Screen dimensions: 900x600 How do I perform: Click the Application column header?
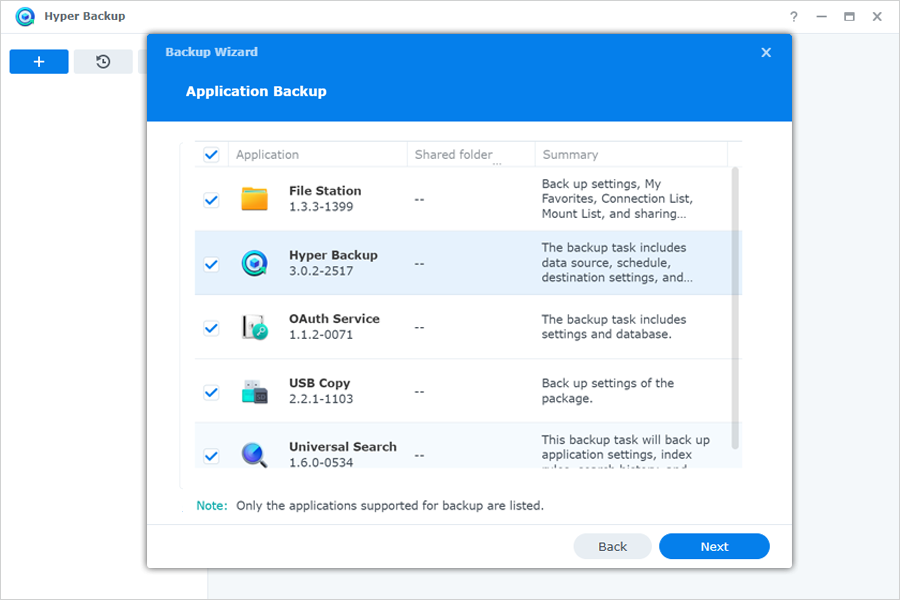pos(317,154)
